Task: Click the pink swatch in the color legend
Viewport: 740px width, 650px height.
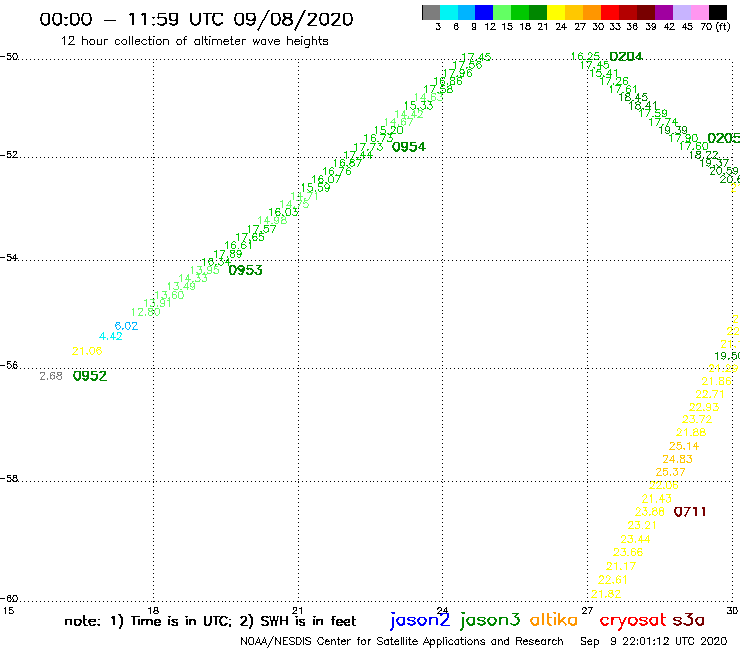Action: click(699, 12)
